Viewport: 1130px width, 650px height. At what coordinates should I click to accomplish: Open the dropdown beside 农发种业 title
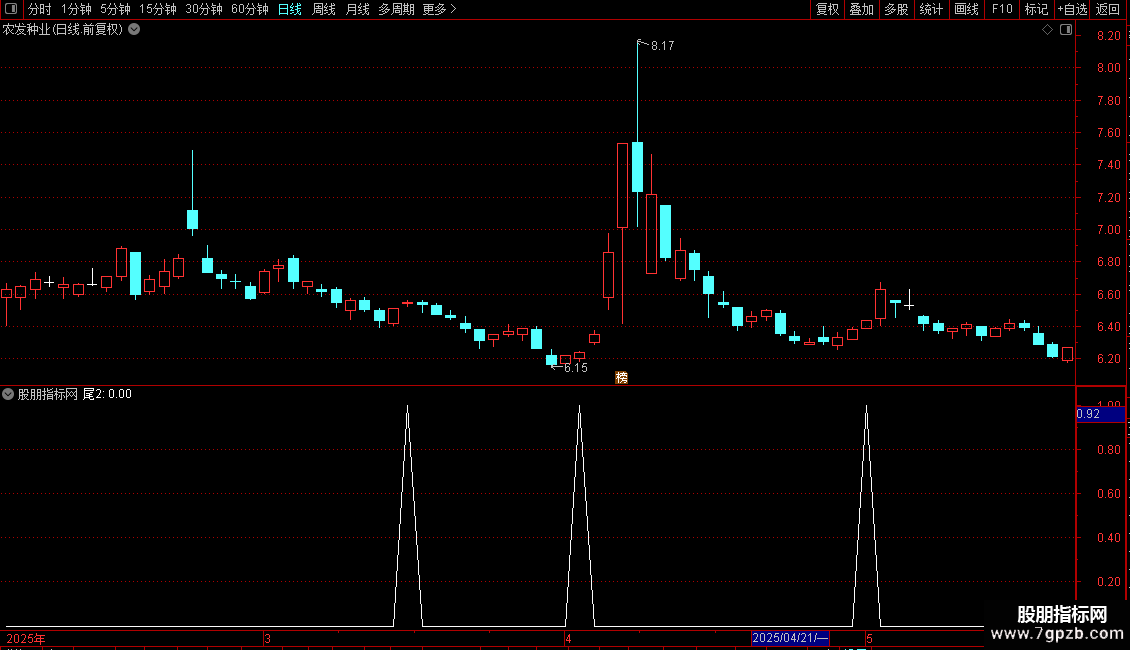coord(134,30)
